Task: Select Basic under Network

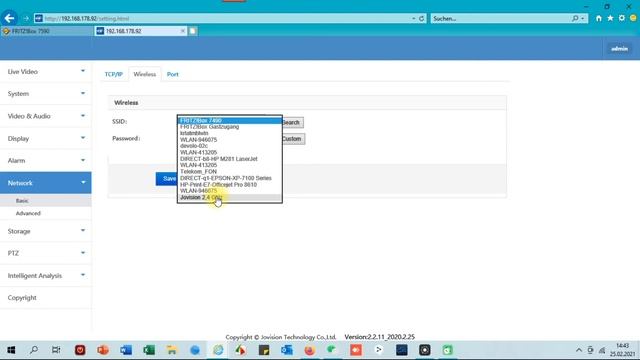Action: (x=46, y=200)
